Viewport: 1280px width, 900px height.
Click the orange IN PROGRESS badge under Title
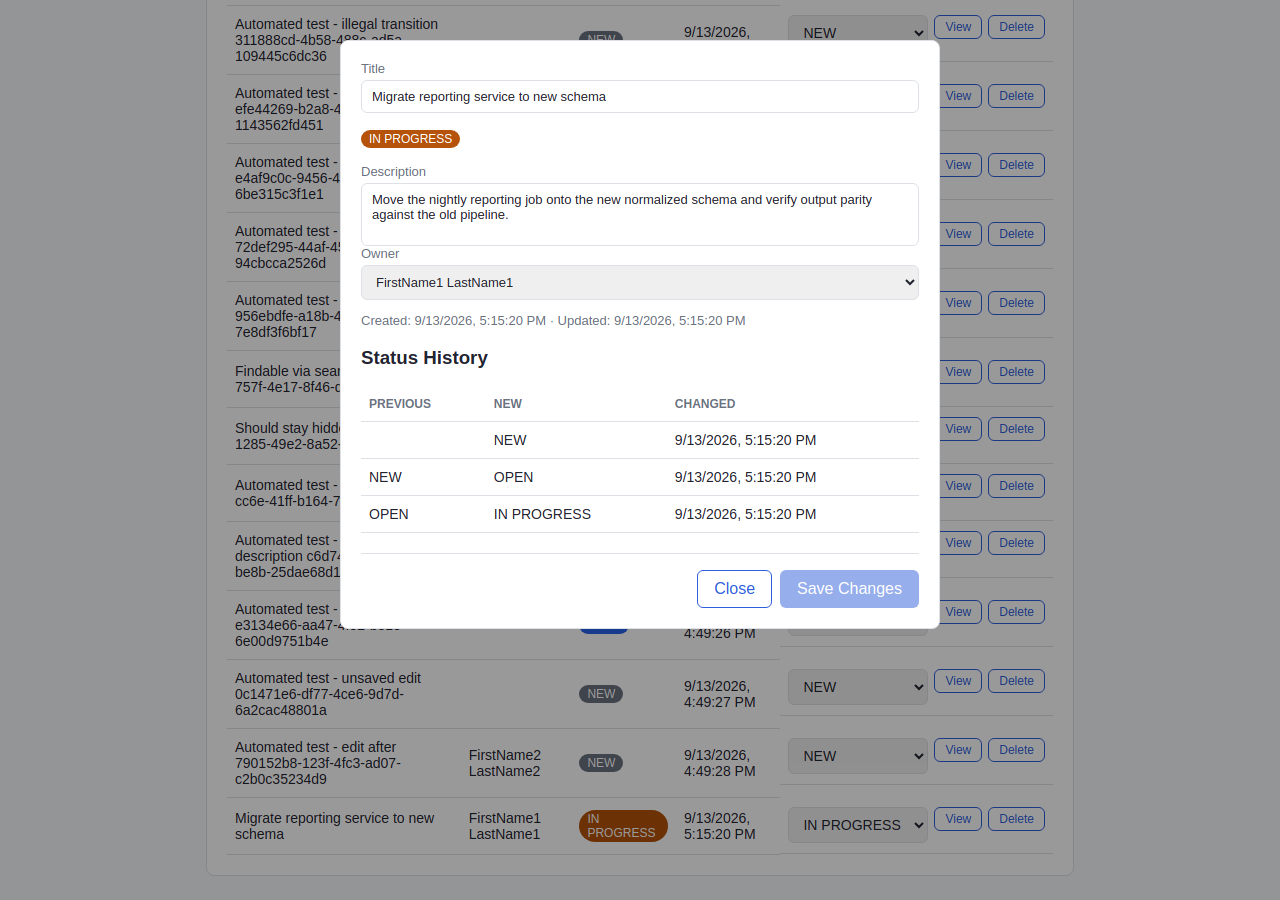coord(410,139)
